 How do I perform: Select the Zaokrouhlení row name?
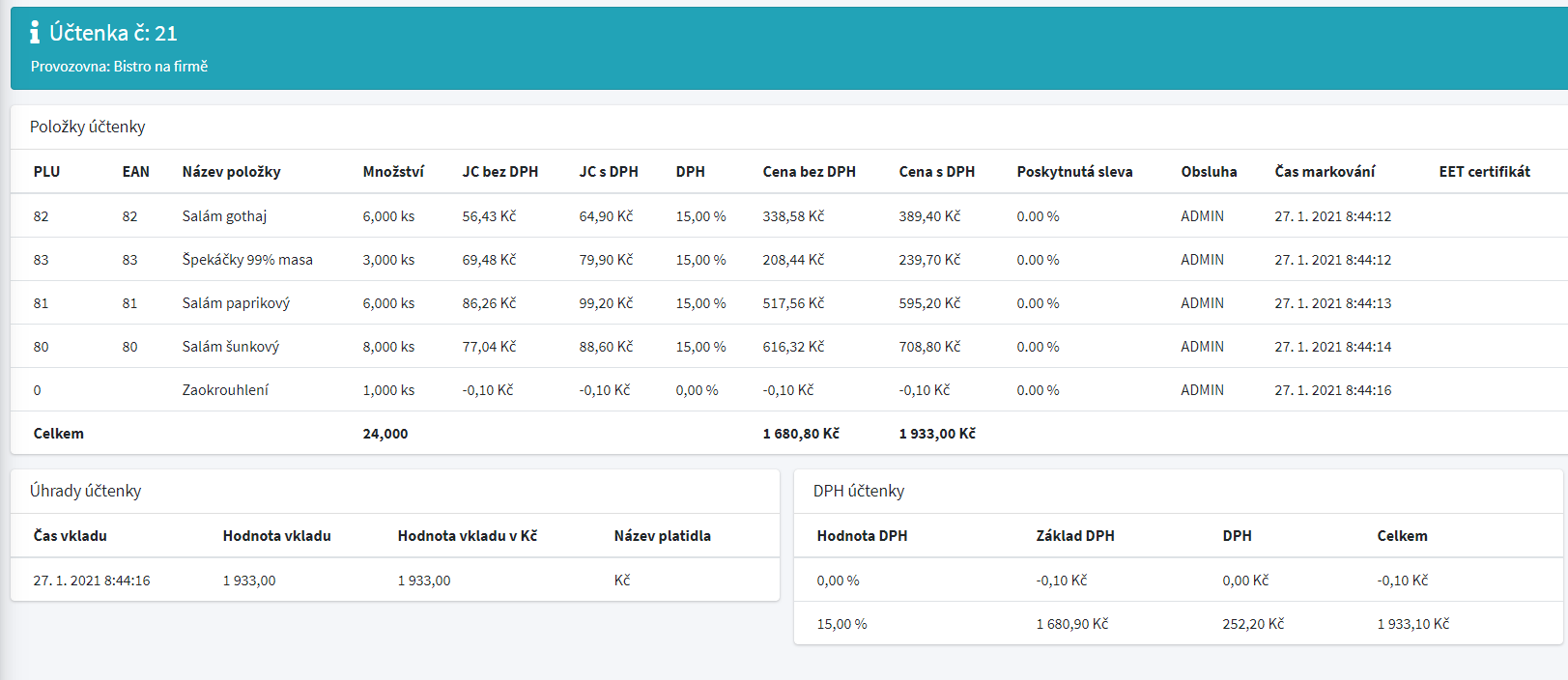click(225, 390)
